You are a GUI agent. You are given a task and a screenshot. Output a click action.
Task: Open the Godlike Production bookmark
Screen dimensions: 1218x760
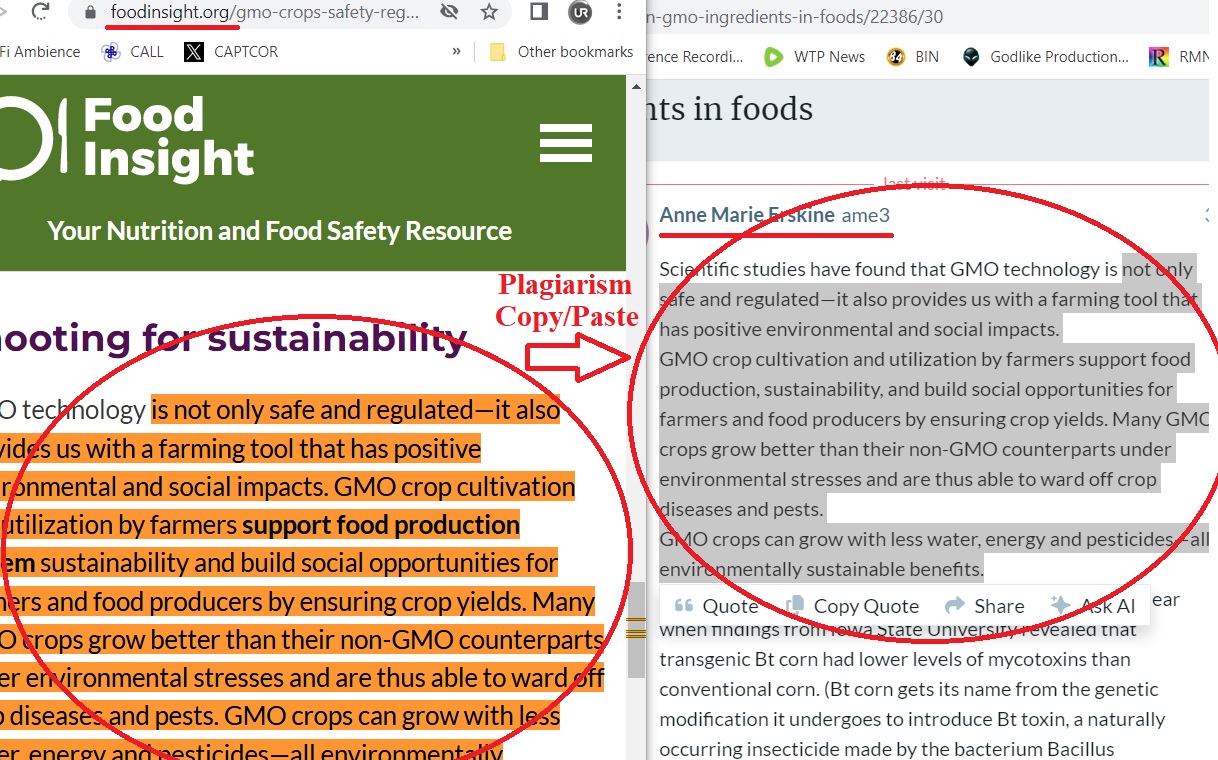point(1045,57)
